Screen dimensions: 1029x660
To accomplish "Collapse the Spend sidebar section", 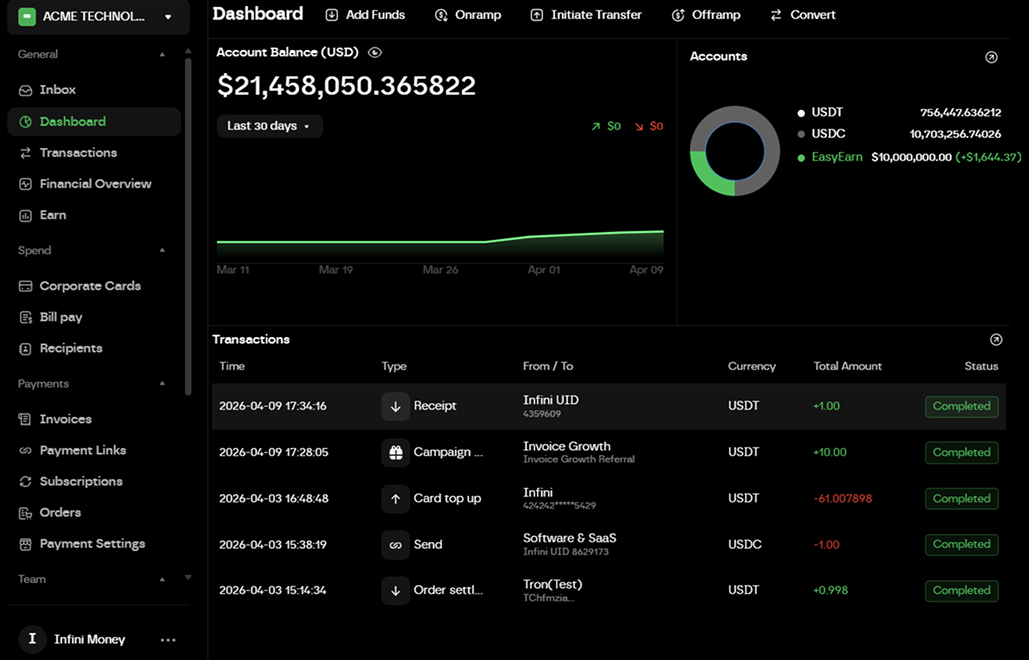I will pyautogui.click(x=162, y=251).
